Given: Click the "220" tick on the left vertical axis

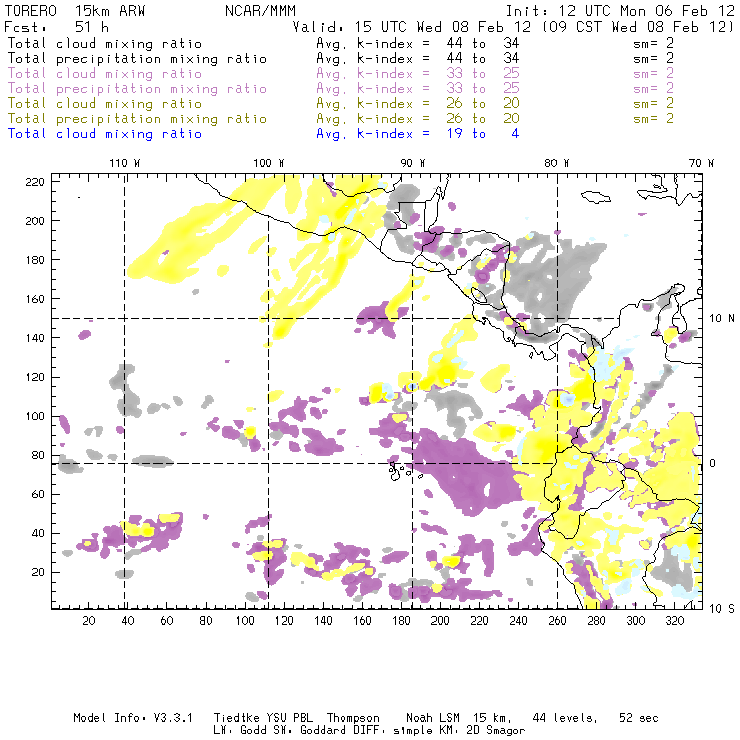Looking at the screenshot, I should (35, 182).
